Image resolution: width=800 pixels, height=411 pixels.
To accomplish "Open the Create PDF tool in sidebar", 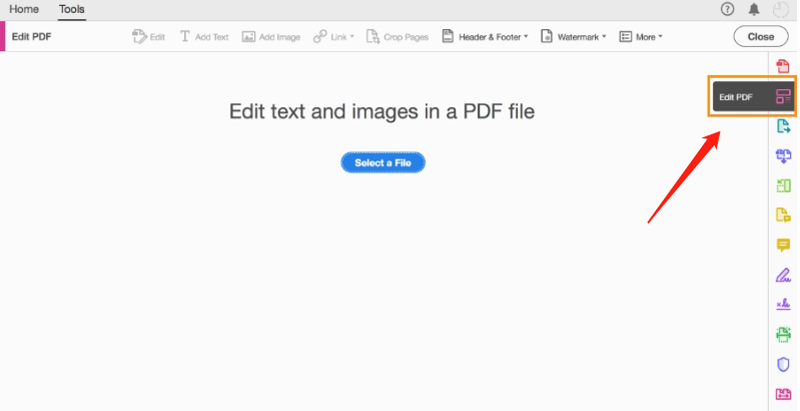I will click(x=783, y=66).
